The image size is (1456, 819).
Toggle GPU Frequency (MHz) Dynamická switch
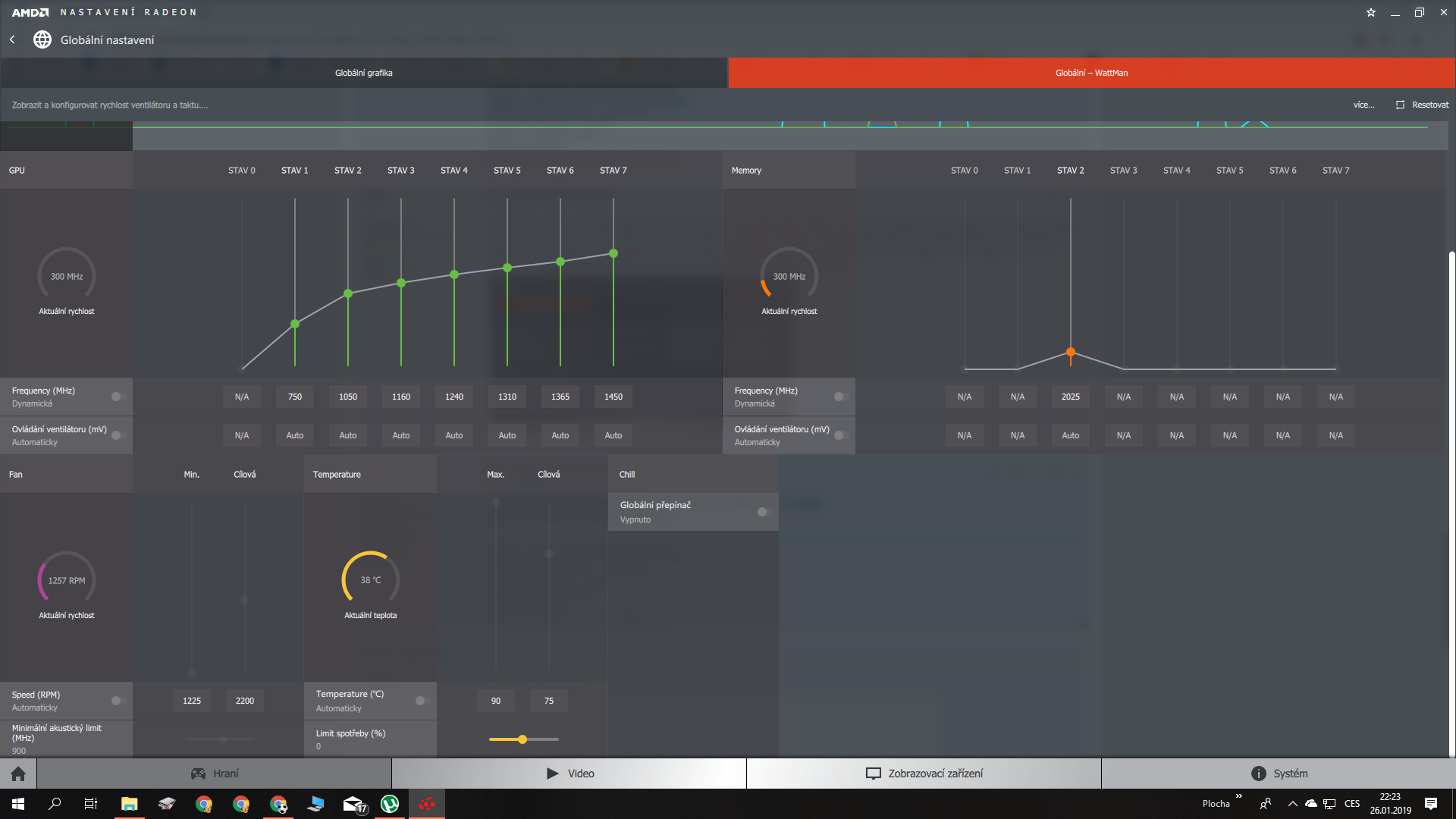pyautogui.click(x=118, y=397)
